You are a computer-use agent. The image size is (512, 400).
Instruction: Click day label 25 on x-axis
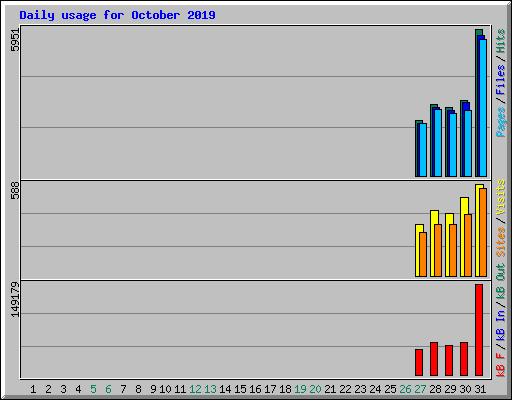390,389
